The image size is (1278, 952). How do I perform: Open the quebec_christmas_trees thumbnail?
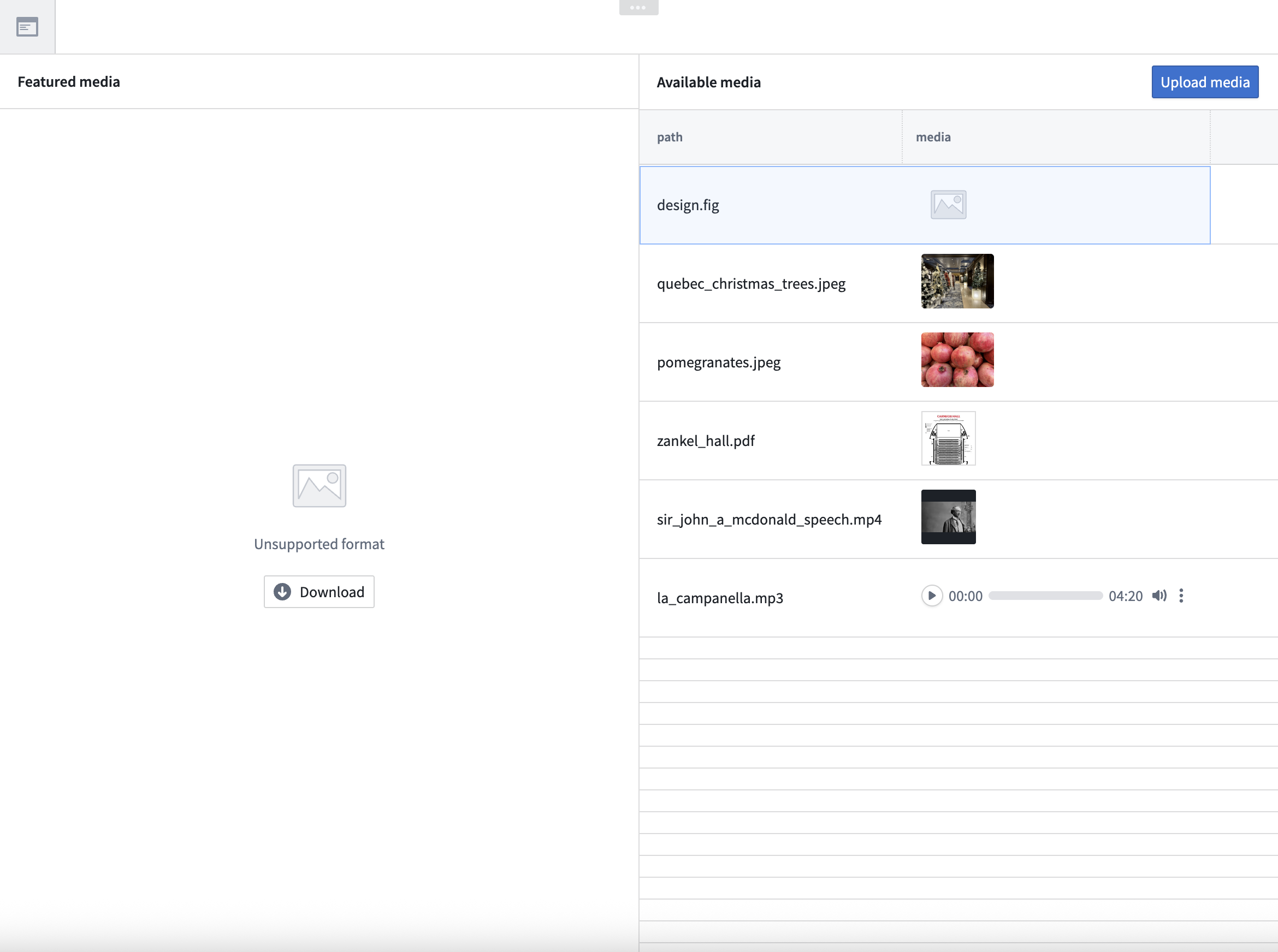click(x=957, y=281)
